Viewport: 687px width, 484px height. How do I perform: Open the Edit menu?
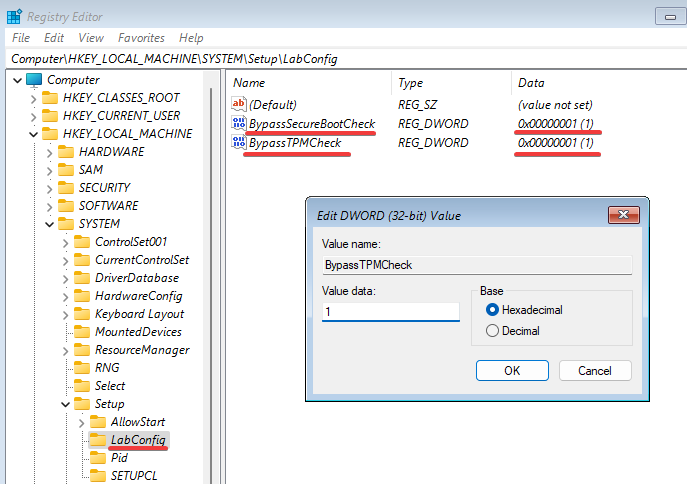[x=53, y=38]
